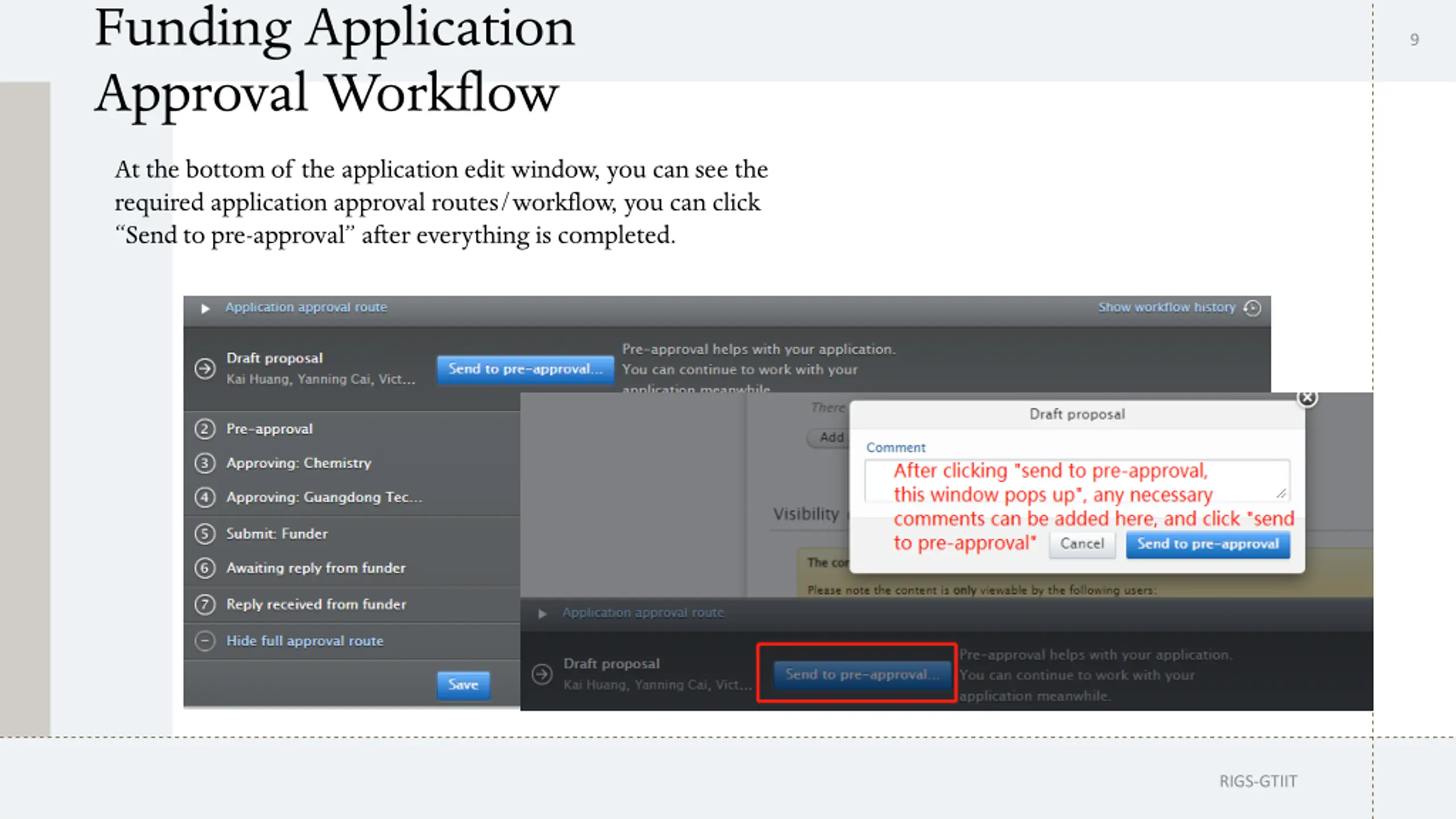The image size is (1456, 819).
Task: Select step 5 circle icon for Submit Funder
Action: point(205,533)
